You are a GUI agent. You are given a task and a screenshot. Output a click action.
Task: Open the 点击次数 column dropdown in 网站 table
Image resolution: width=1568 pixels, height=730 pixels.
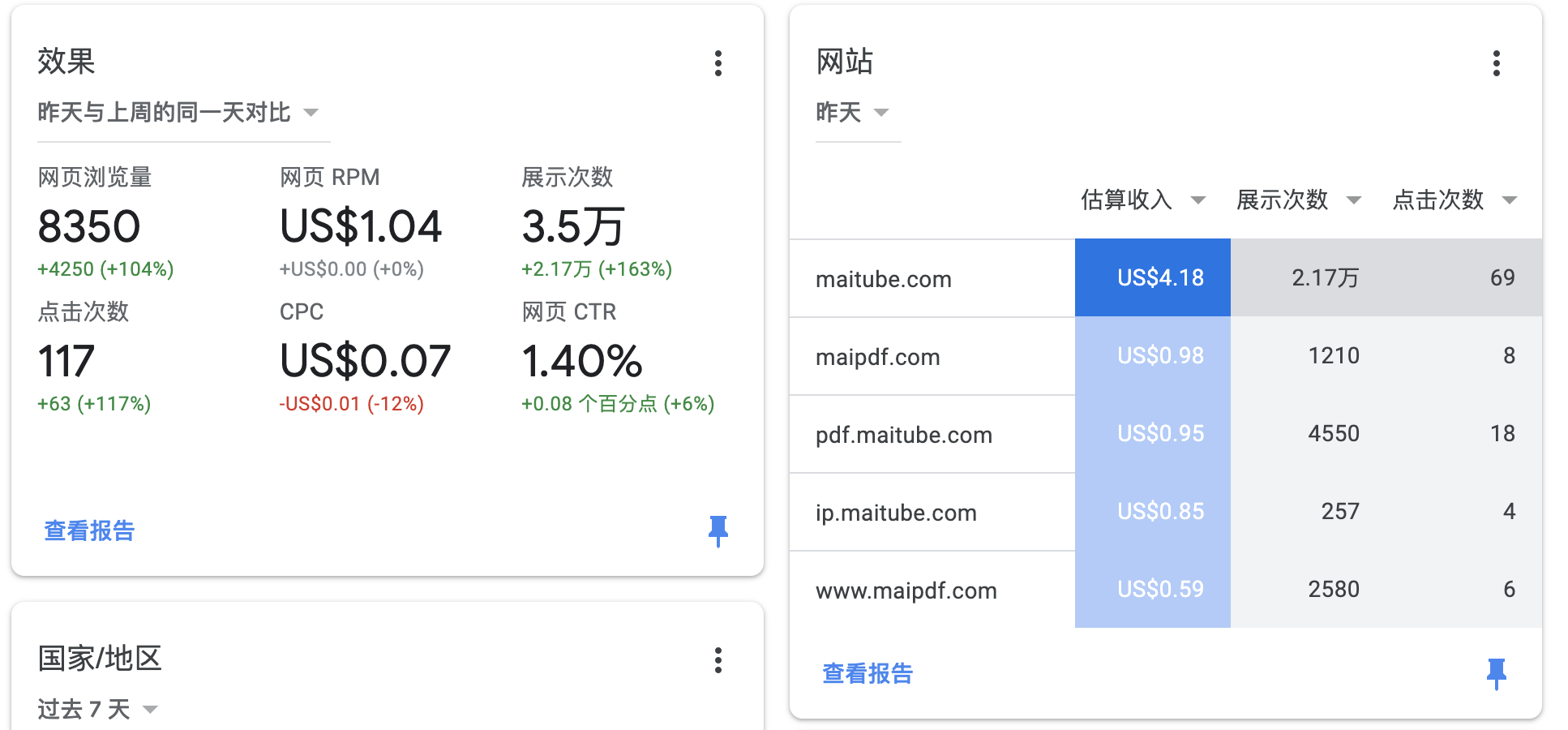click(x=1454, y=200)
